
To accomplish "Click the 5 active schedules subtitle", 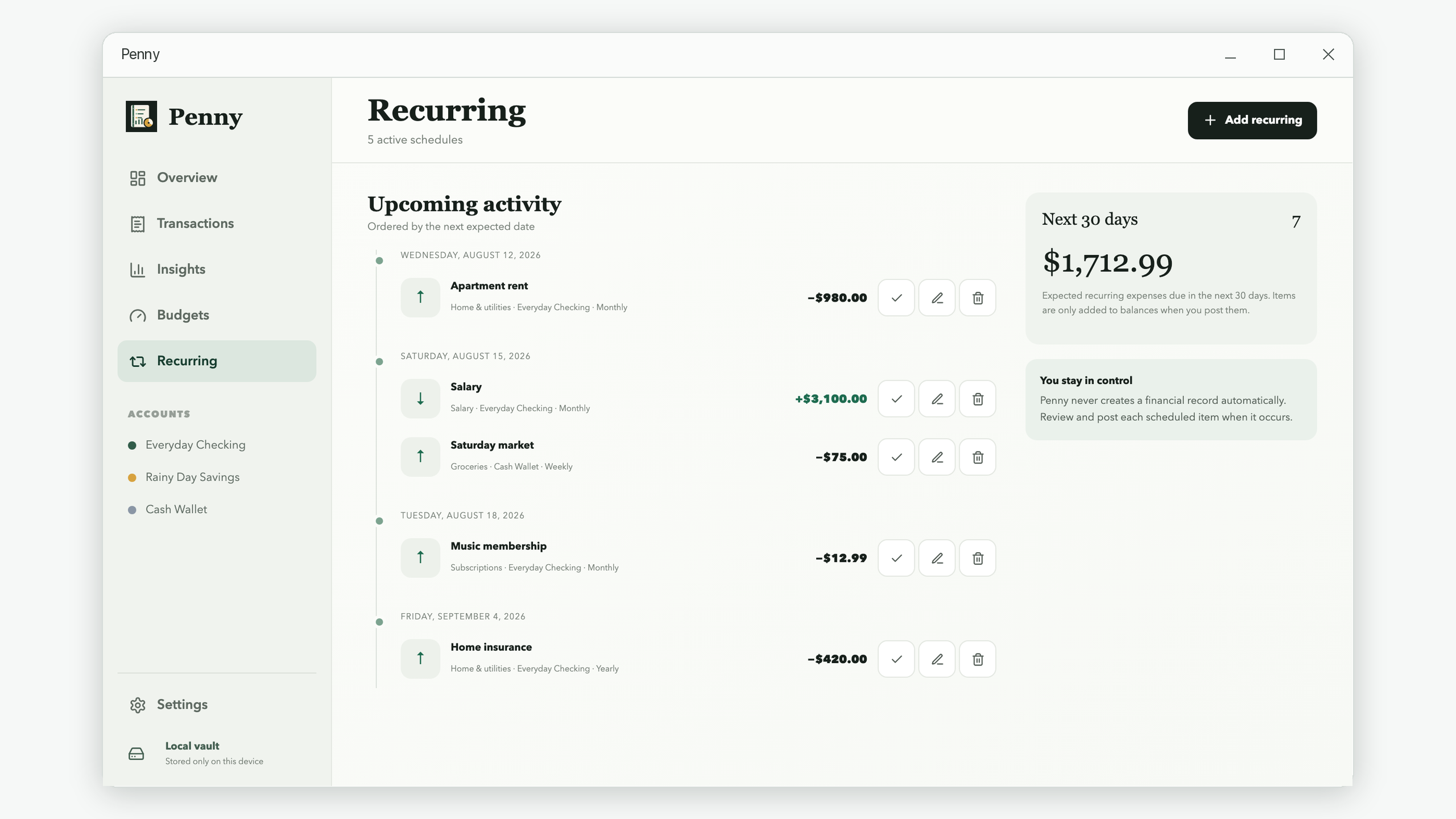I will tap(415, 140).
